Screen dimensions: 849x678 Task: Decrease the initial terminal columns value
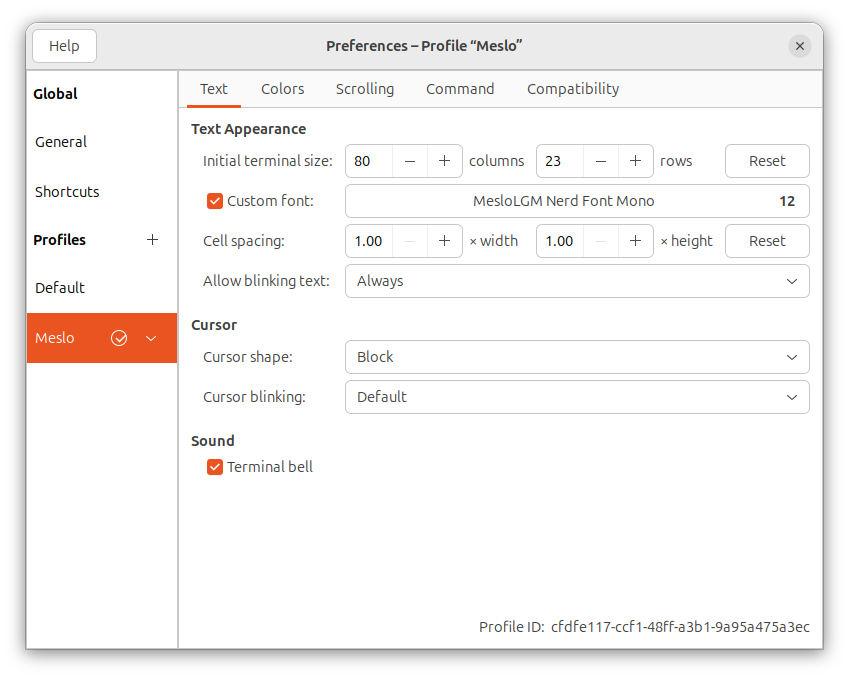(x=410, y=161)
